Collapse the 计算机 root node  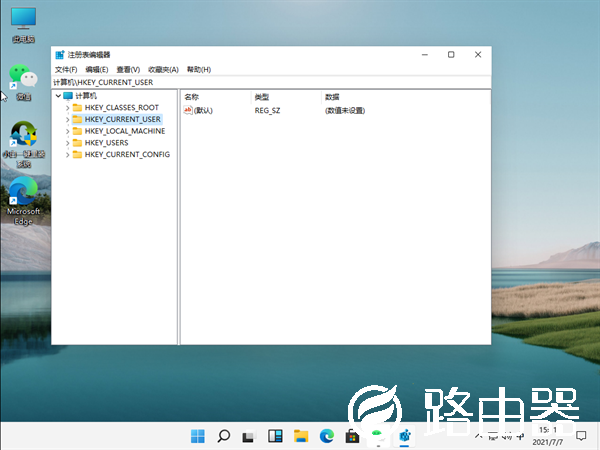click(x=58, y=96)
